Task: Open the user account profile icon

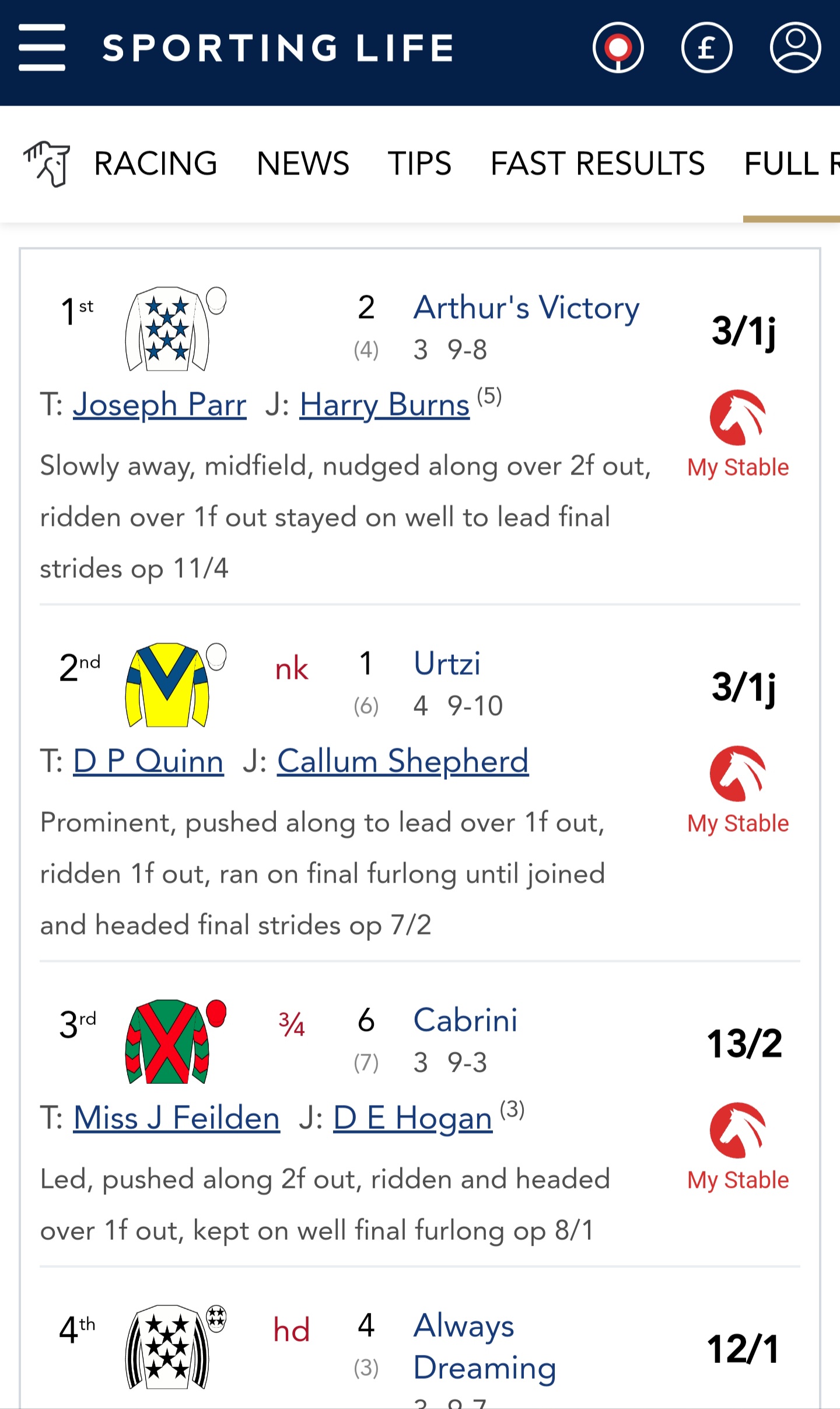Action: pyautogui.click(x=795, y=47)
